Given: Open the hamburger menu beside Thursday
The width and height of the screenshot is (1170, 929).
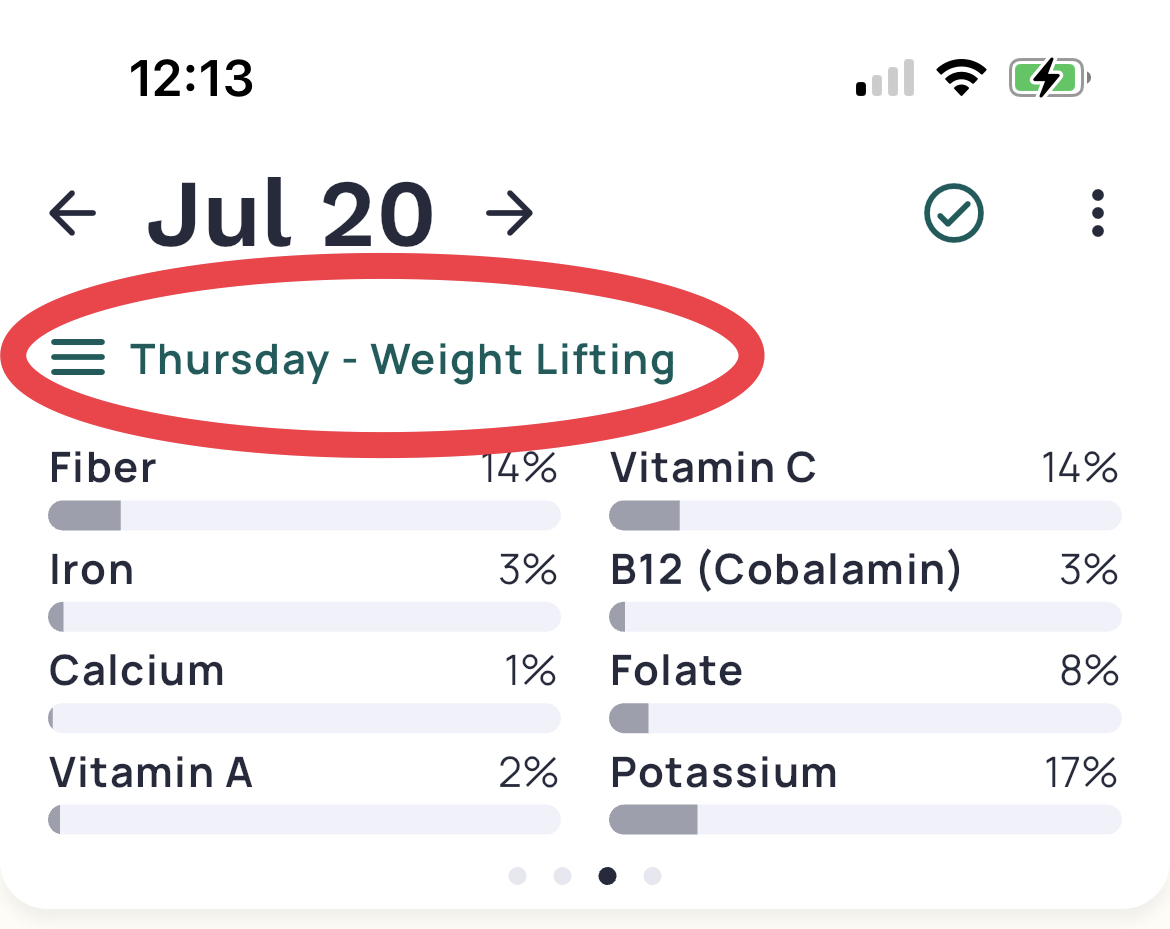Looking at the screenshot, I should coord(78,357).
